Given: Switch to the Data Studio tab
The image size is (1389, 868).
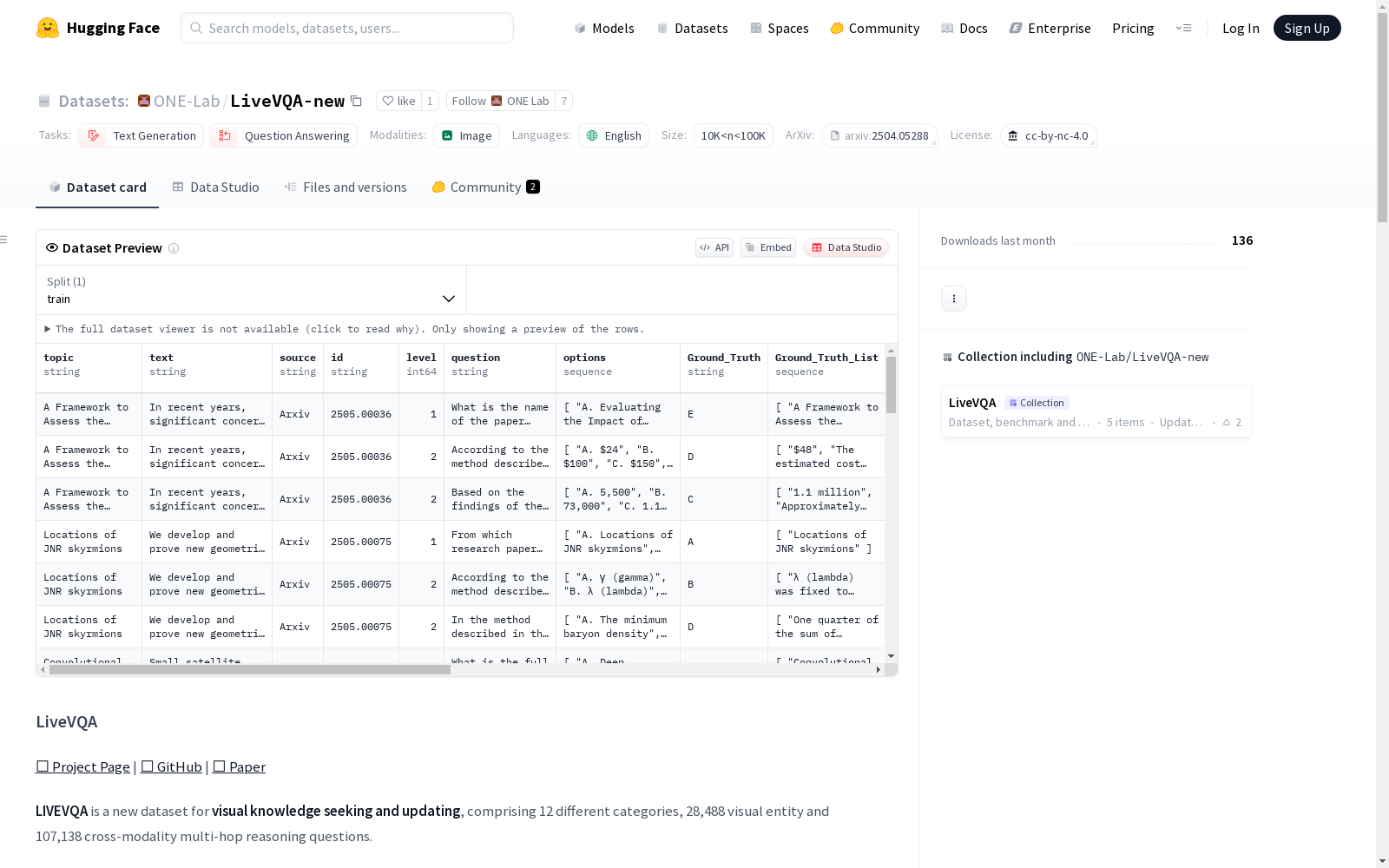Looking at the screenshot, I should (x=215, y=187).
